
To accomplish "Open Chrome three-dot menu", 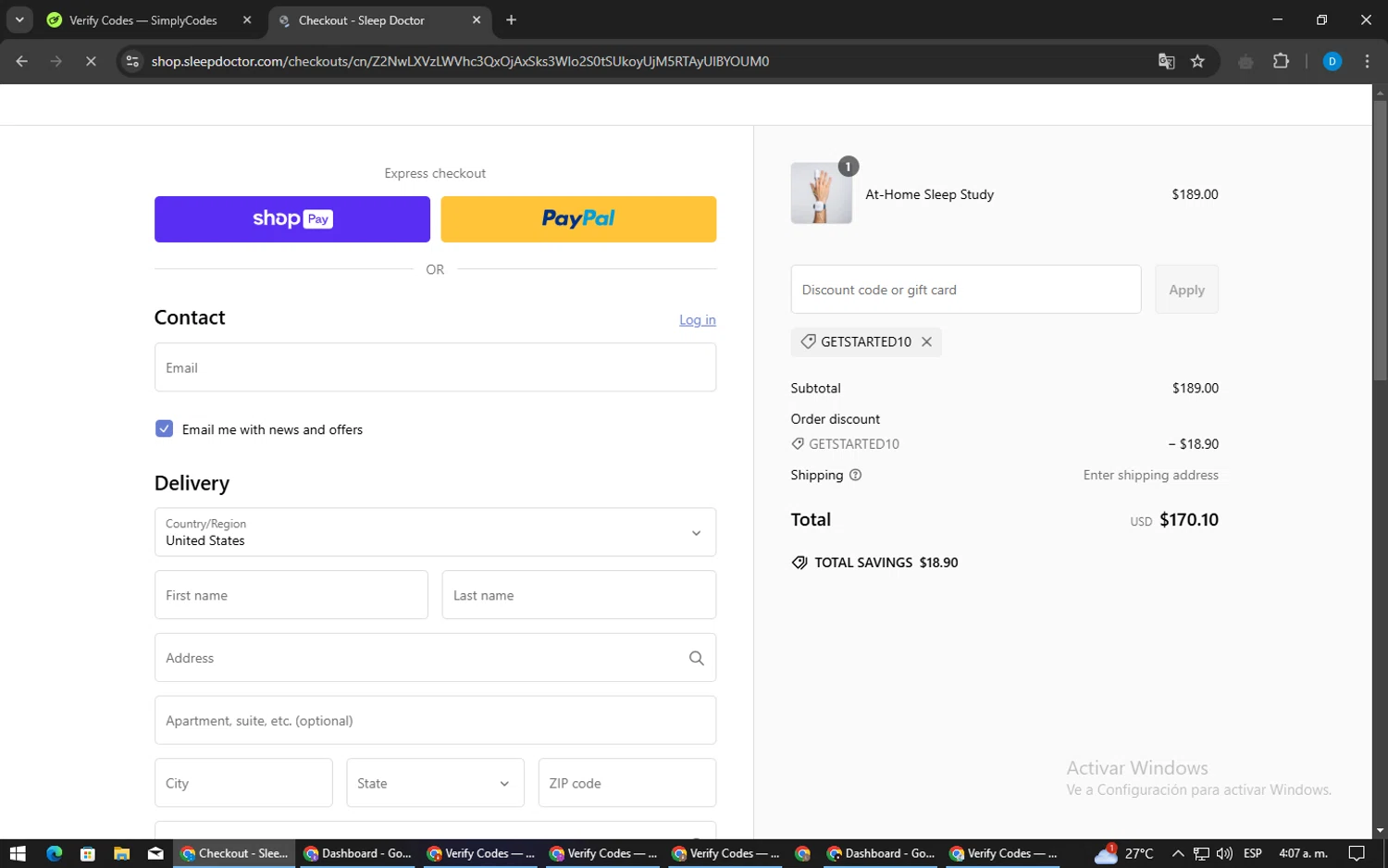I will pos(1367,61).
